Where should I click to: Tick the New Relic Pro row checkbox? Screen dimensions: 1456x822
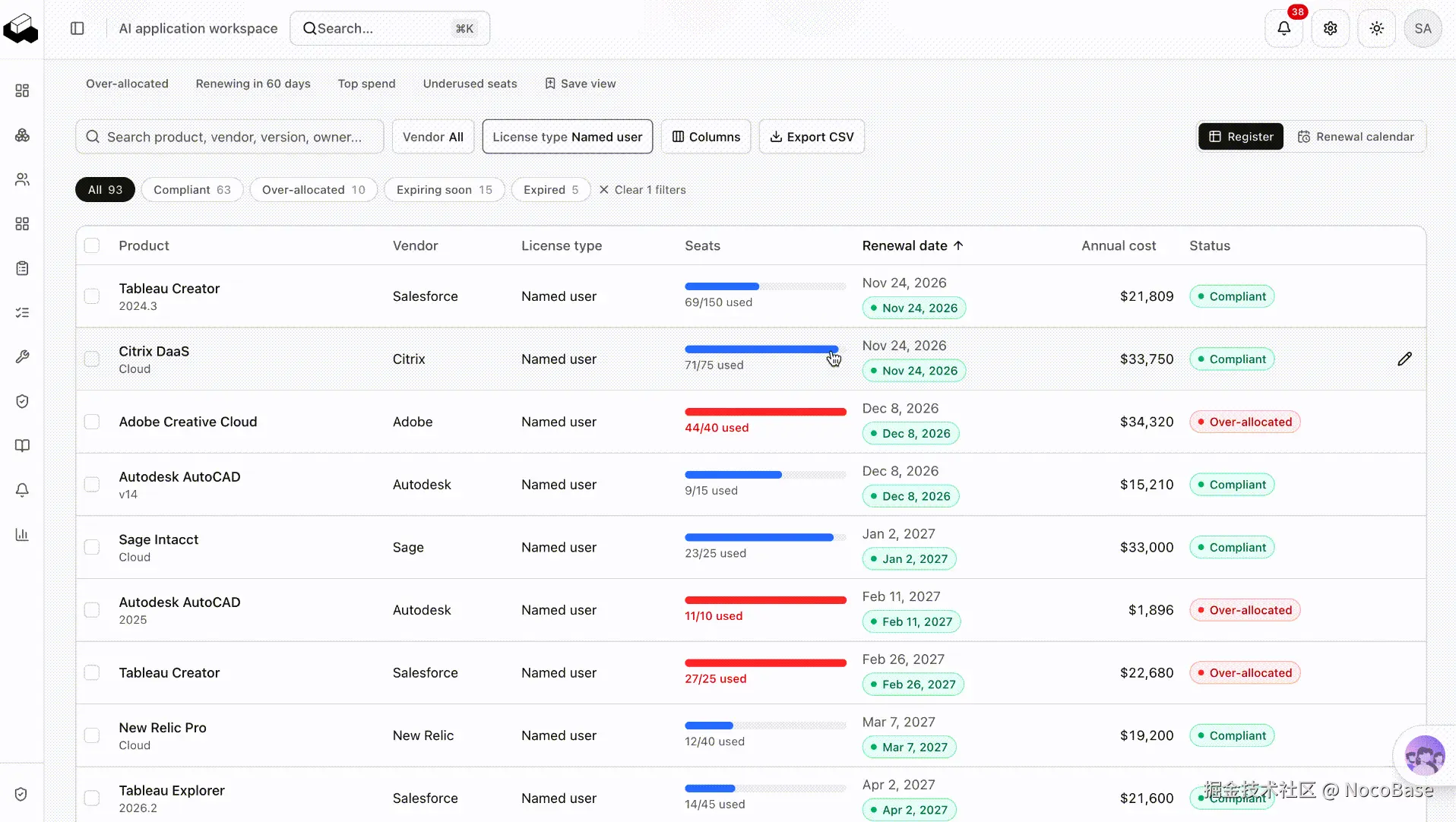coord(92,735)
